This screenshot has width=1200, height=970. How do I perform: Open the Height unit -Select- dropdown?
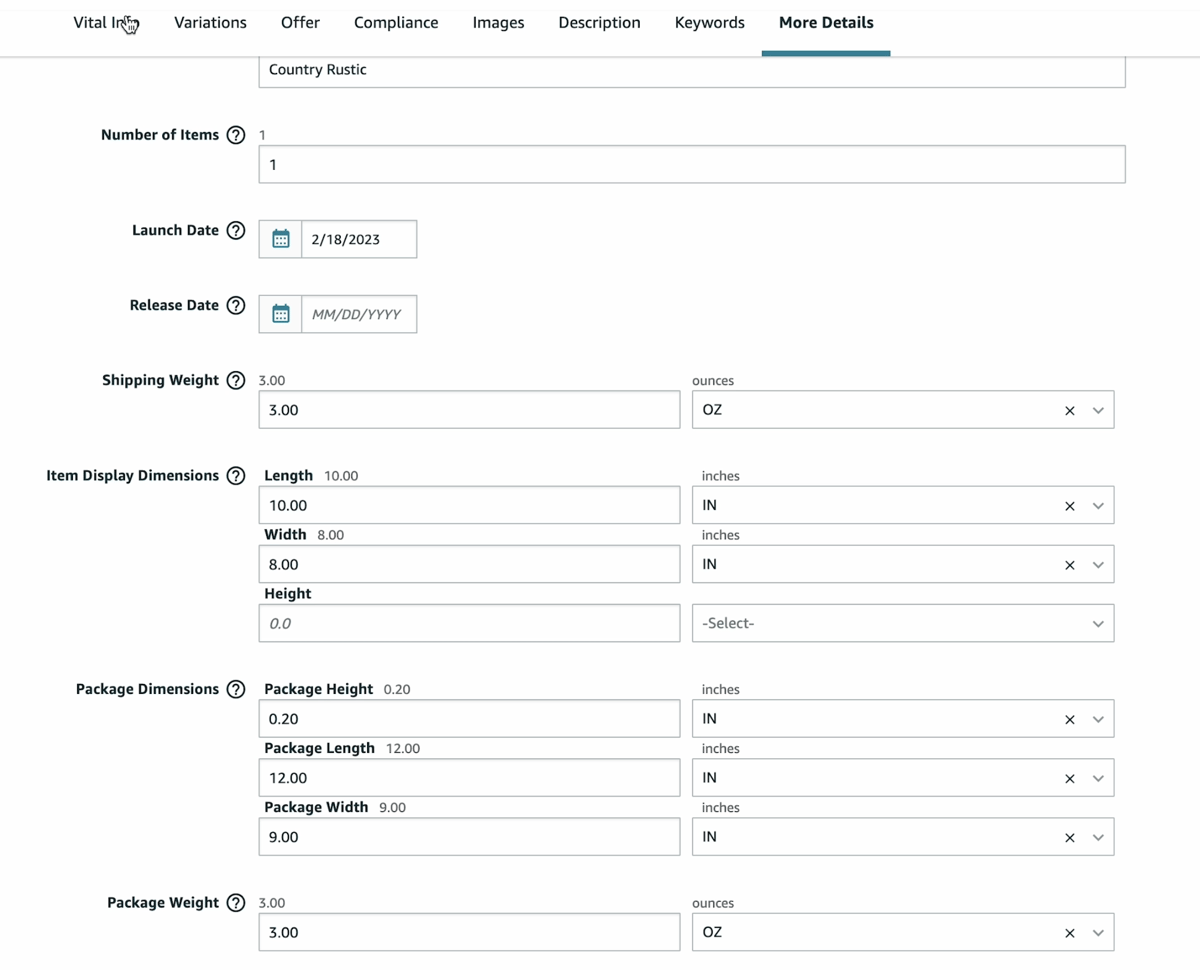(1097, 622)
